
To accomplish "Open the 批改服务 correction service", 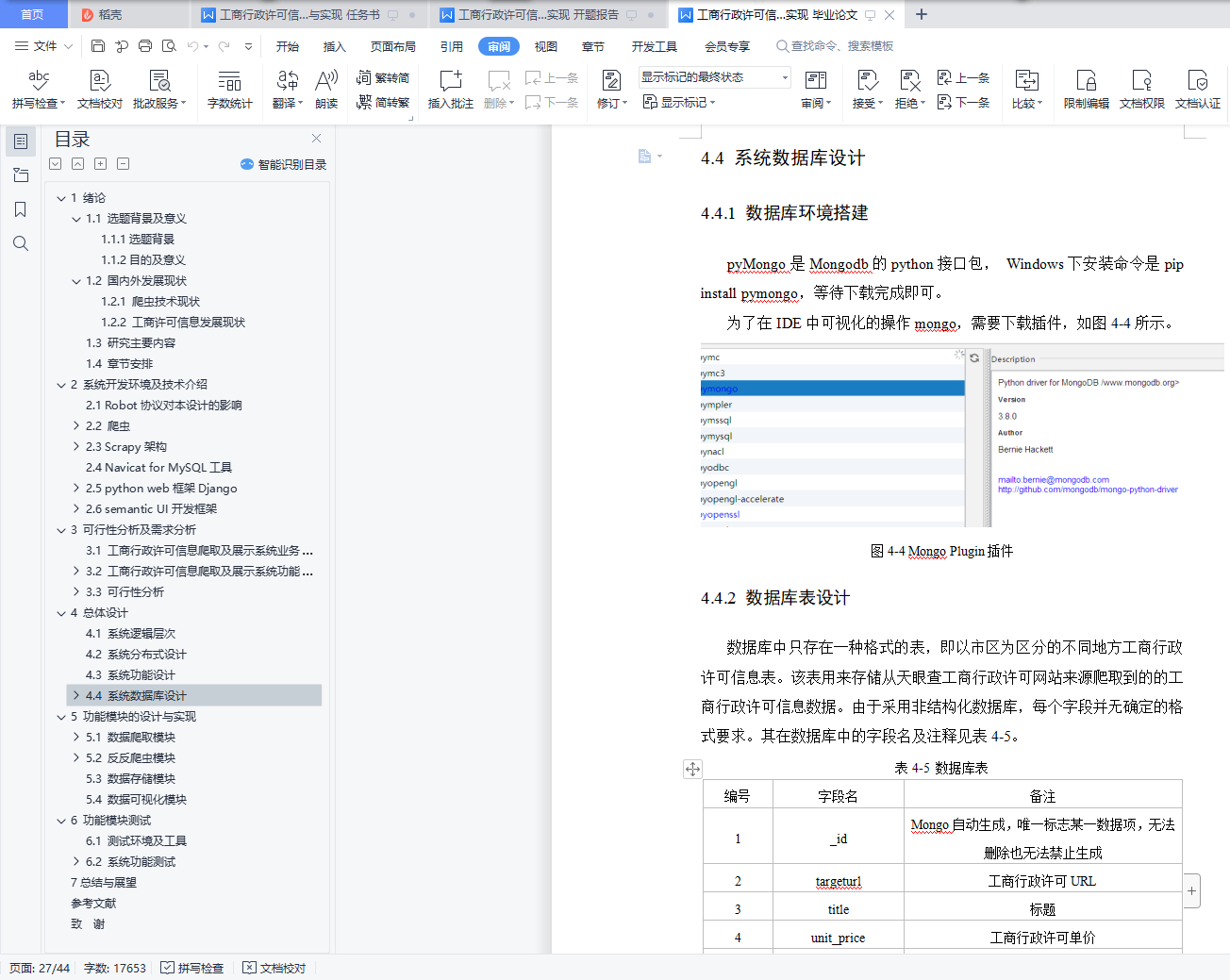I will click(159, 90).
